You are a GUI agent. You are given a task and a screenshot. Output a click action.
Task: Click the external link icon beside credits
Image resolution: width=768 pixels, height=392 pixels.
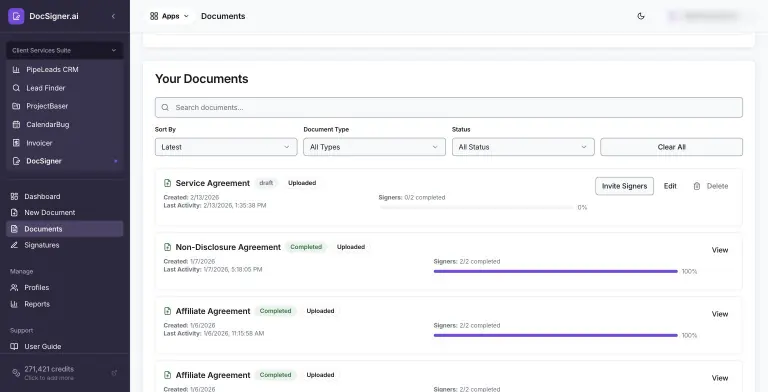point(114,373)
